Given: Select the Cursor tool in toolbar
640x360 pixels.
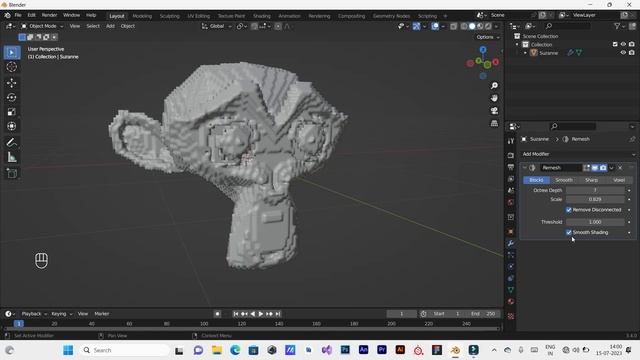Looking at the screenshot, I should 11,67.
